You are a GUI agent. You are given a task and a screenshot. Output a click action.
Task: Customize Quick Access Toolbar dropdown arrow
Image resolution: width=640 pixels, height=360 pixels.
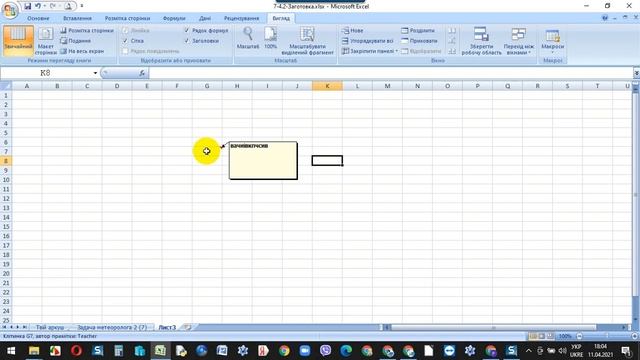[x=82, y=6]
